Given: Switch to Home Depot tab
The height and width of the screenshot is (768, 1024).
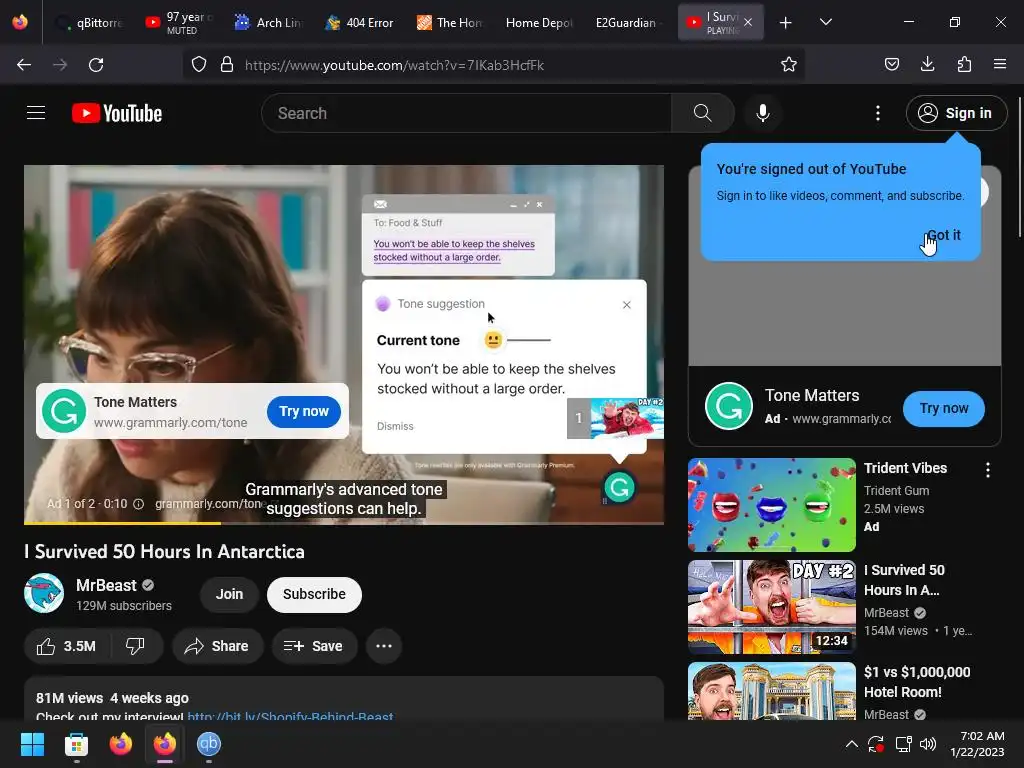Looking at the screenshot, I should [539, 23].
